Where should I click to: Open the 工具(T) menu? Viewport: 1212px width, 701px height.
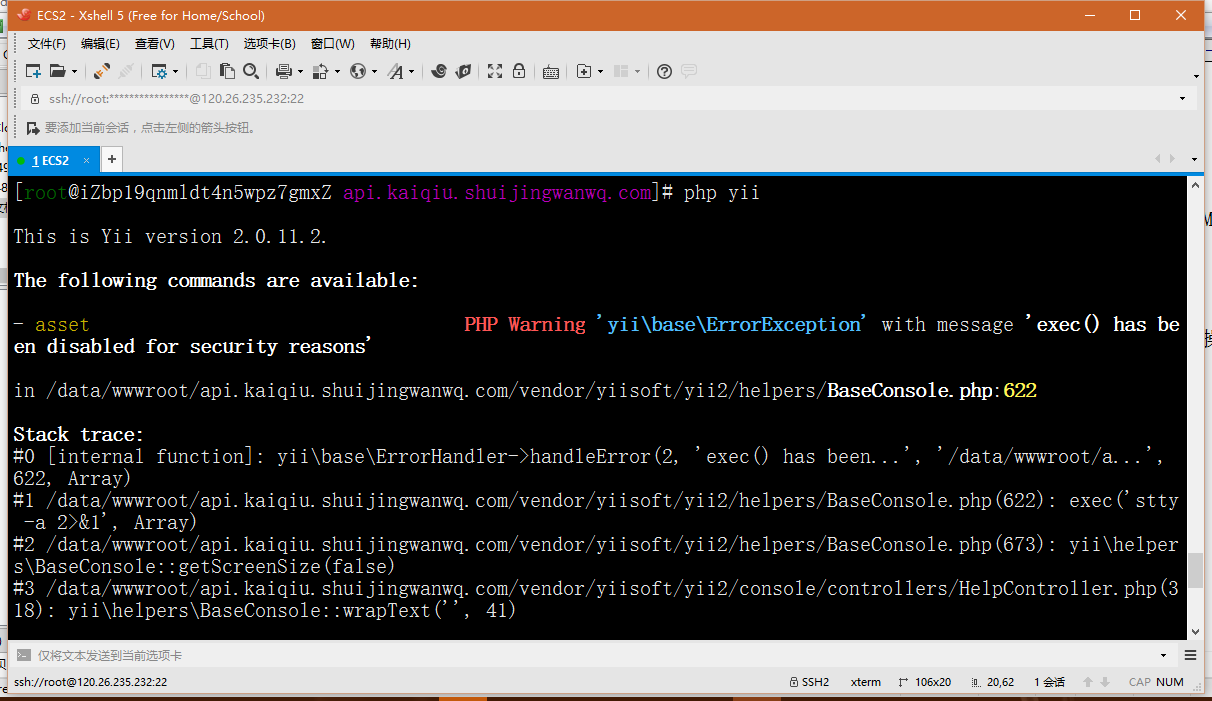[x=209, y=44]
